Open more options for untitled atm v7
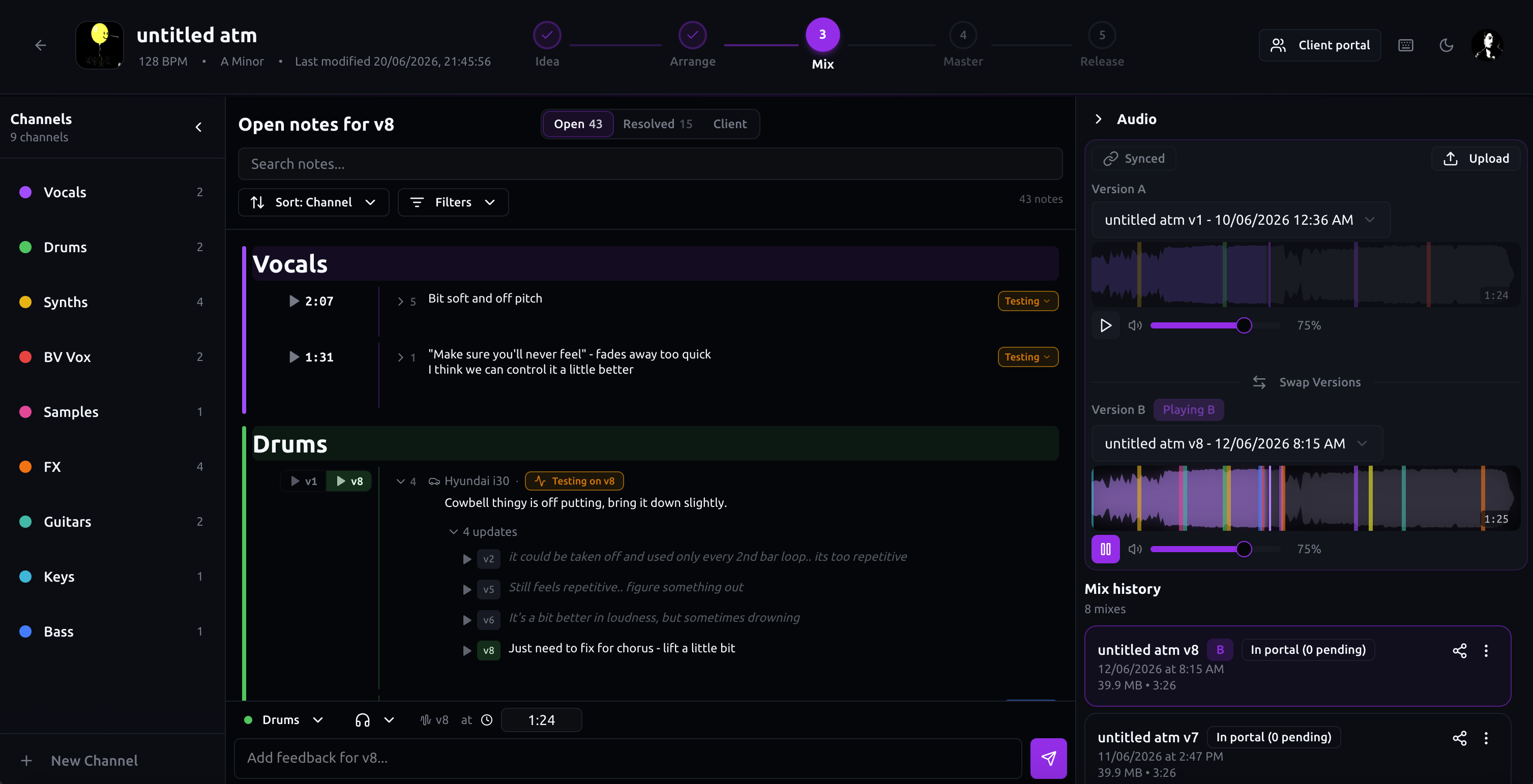This screenshot has height=784, width=1533. (x=1486, y=738)
